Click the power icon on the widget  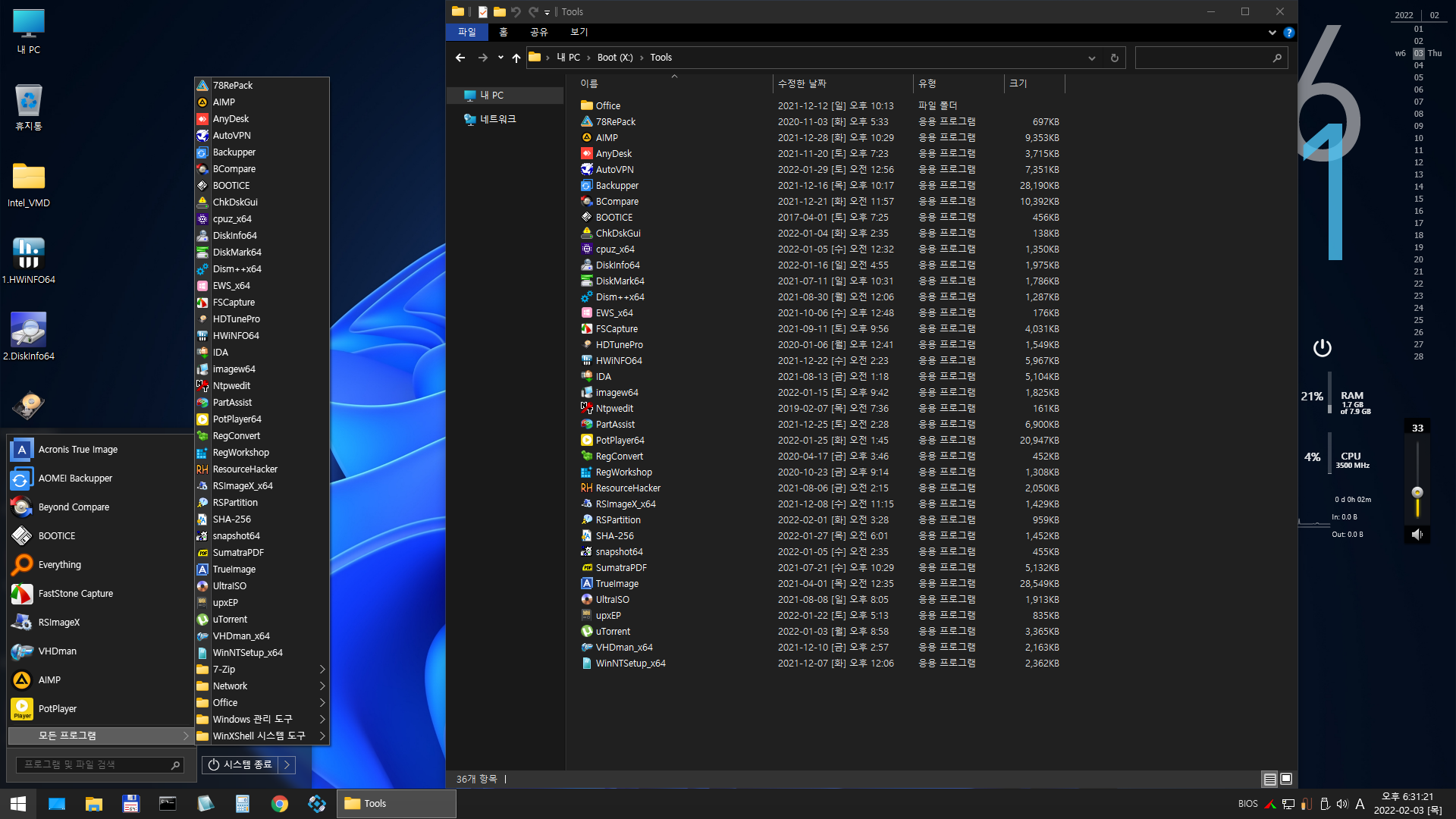[1322, 348]
